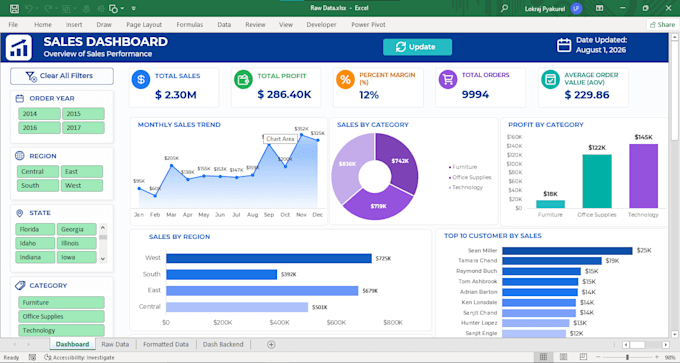The image size is (680, 363).
Task: Toggle the 2016 order year slicer
Action: click(39, 128)
